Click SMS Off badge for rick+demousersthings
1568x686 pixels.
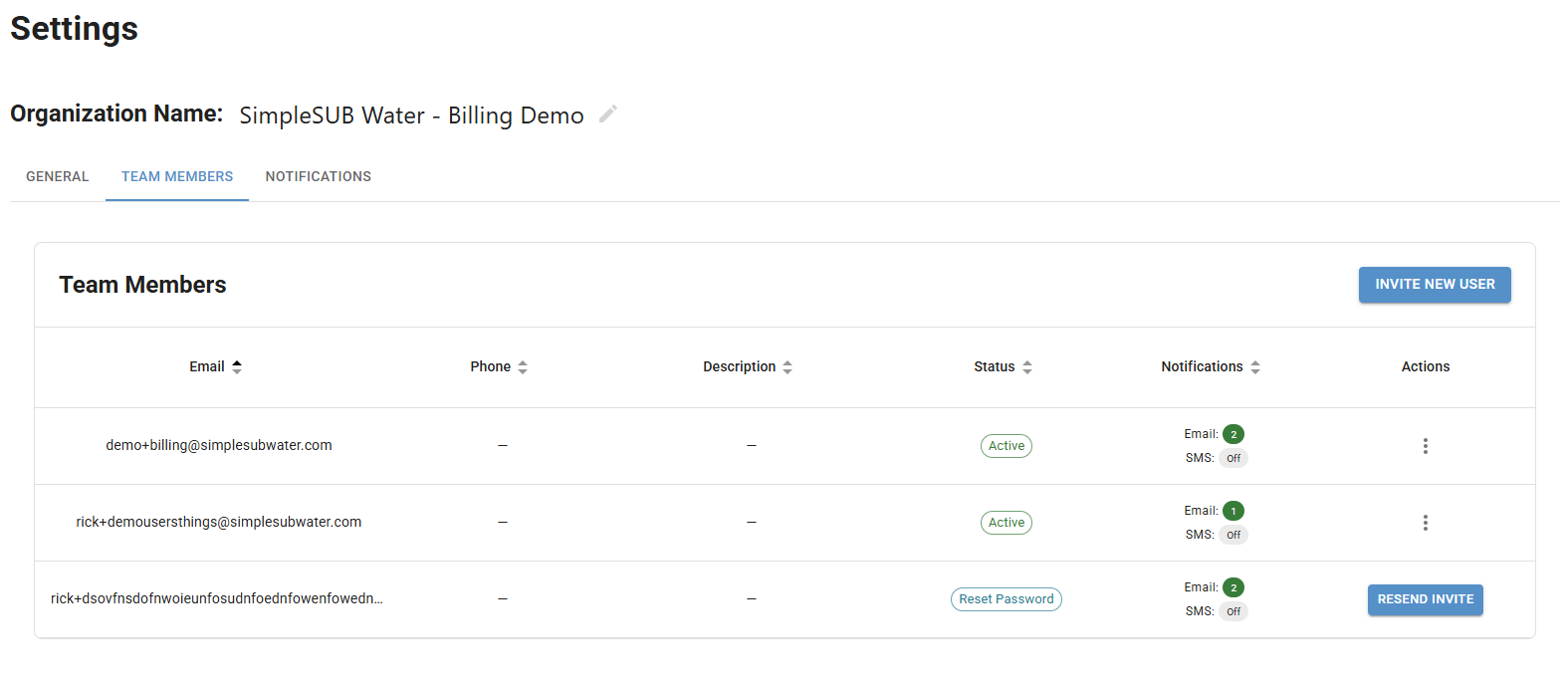[x=1233, y=535]
